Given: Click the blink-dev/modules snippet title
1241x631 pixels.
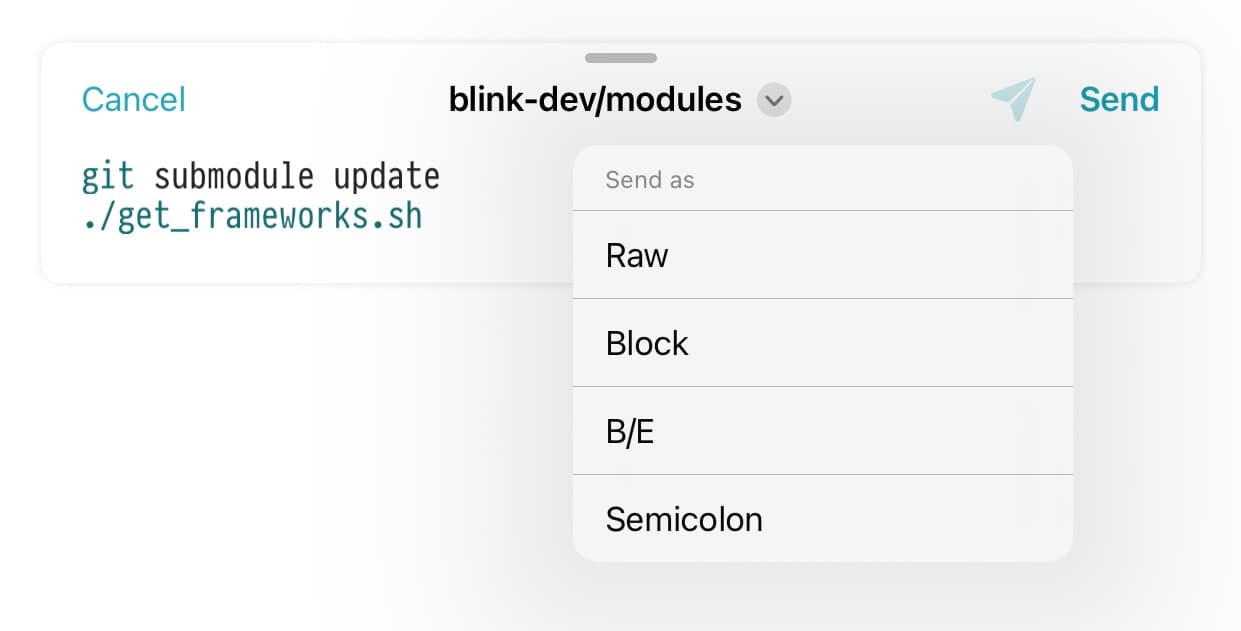Looking at the screenshot, I should pyautogui.click(x=595, y=100).
